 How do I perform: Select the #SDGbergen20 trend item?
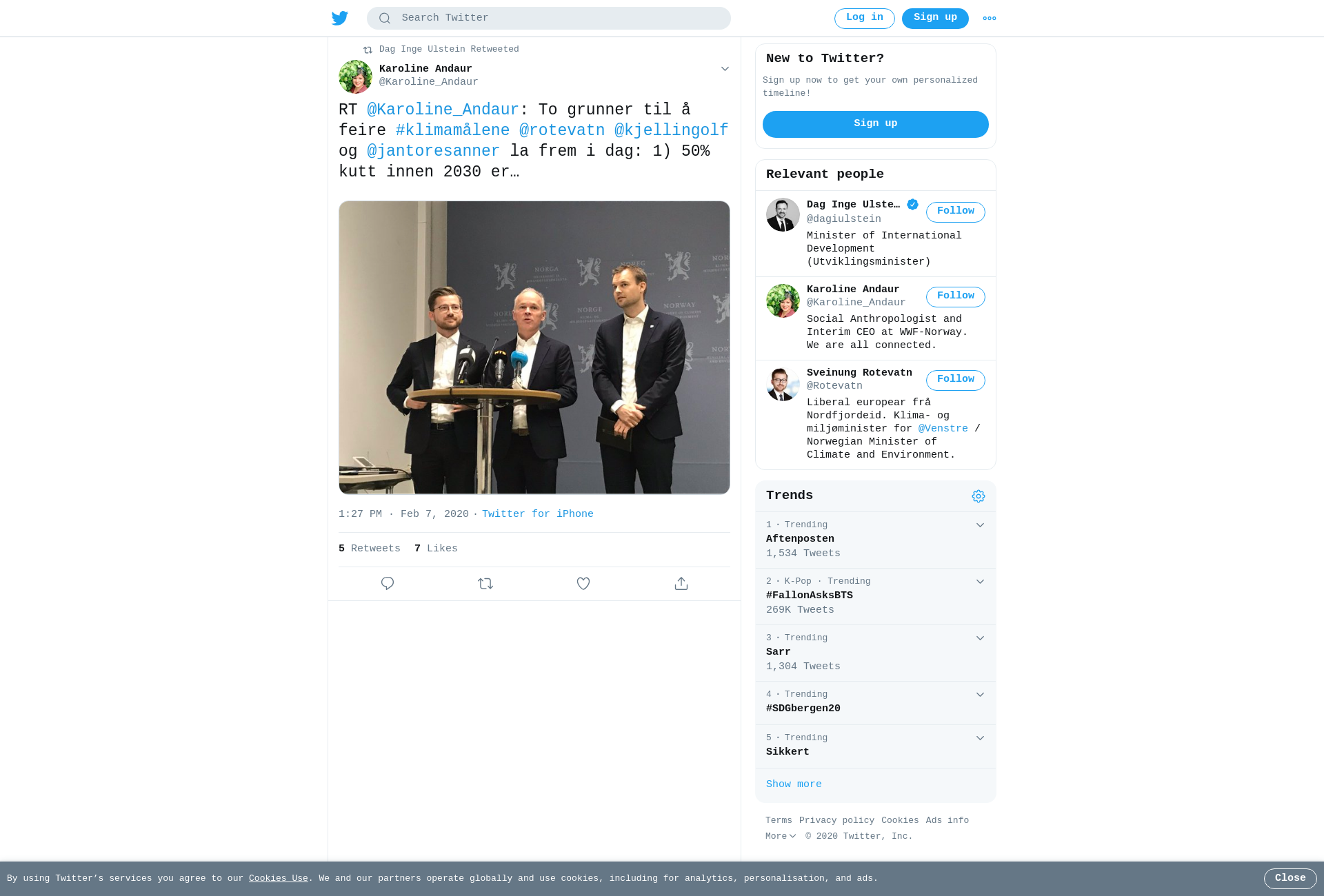click(876, 703)
